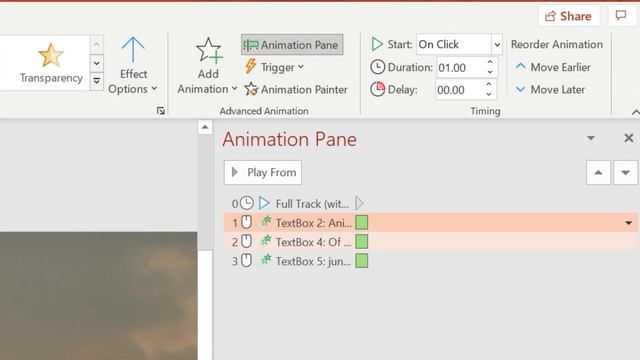640x360 pixels.
Task: Click the mouse icon for TextBox 2
Action: 246,222
